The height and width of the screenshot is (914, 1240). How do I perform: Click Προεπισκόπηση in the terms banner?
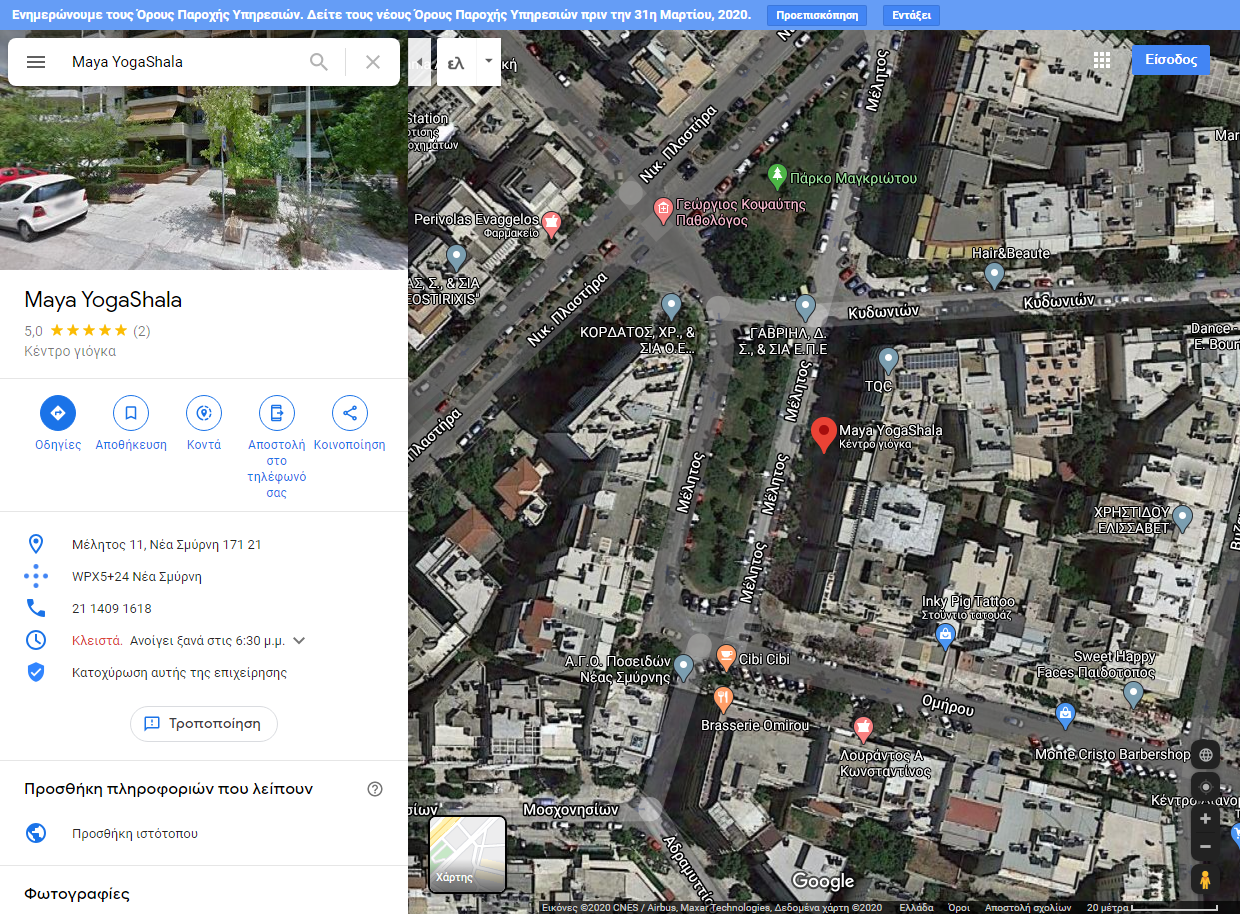click(817, 15)
